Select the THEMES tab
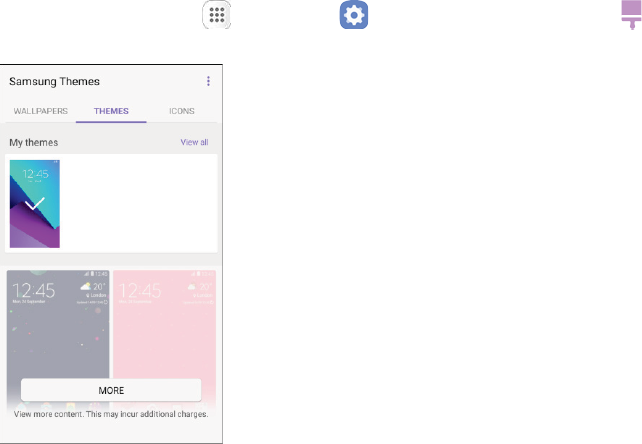 (x=111, y=111)
